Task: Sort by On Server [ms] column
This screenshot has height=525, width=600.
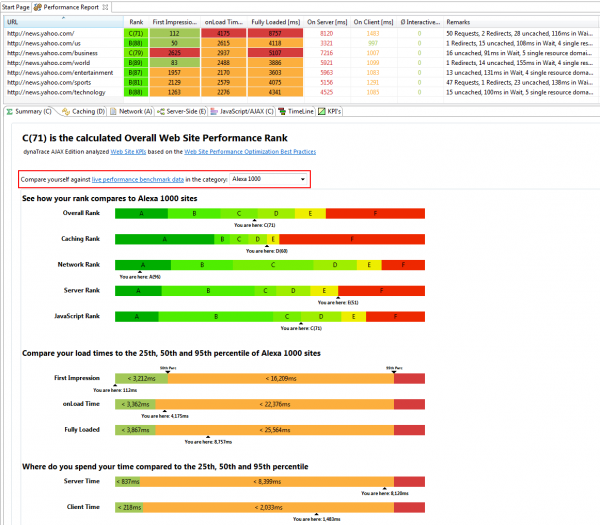Action: 327,22
